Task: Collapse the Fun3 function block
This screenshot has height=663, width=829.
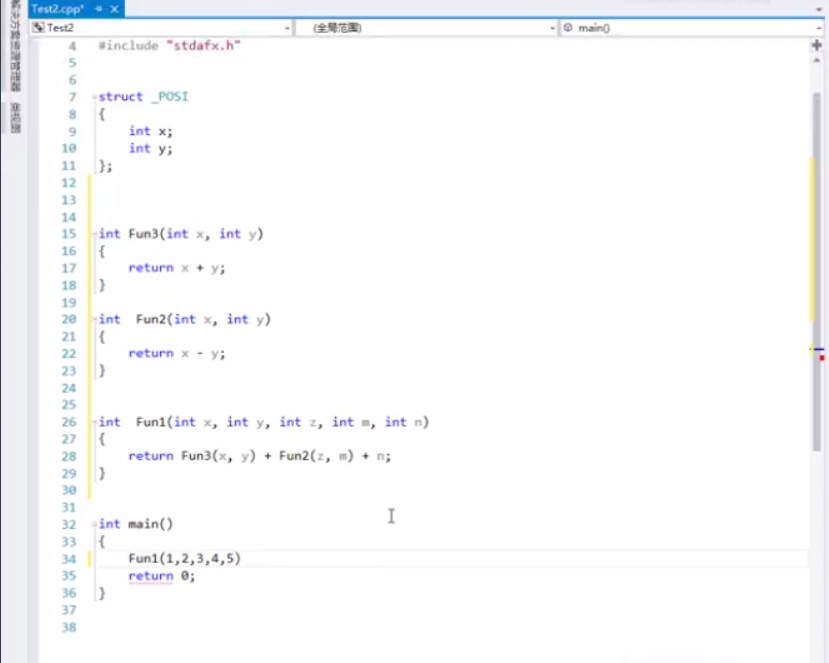Action: point(94,234)
